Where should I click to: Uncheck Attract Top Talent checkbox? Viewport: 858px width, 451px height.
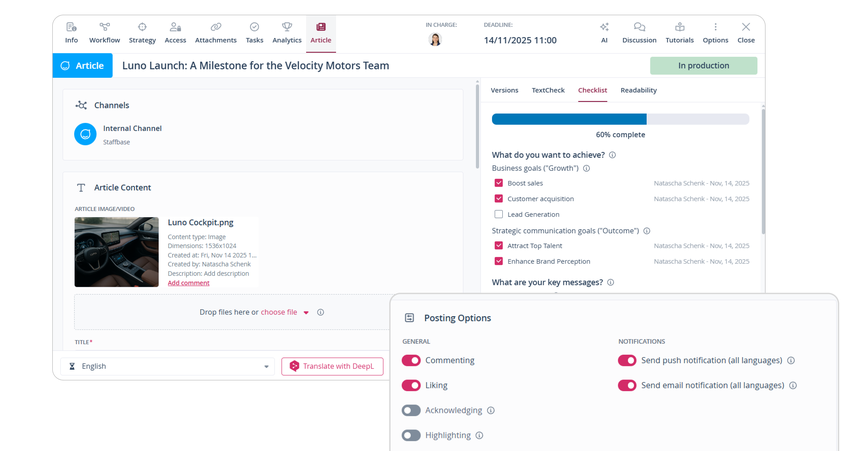(x=498, y=246)
